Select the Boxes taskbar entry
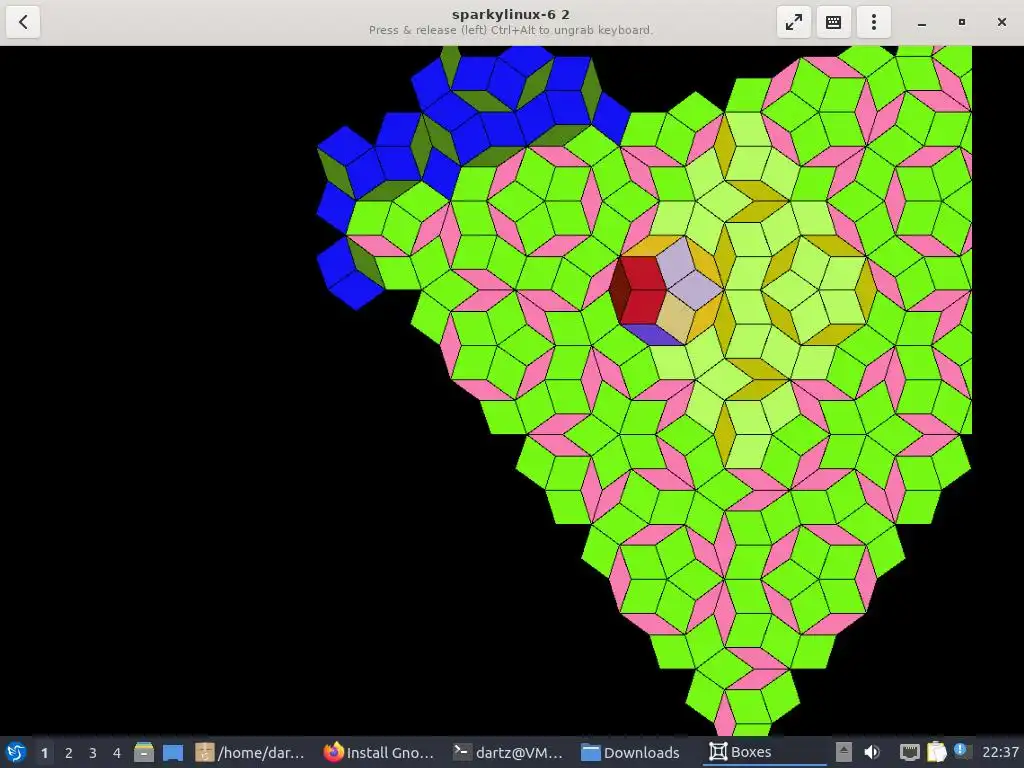 764,752
